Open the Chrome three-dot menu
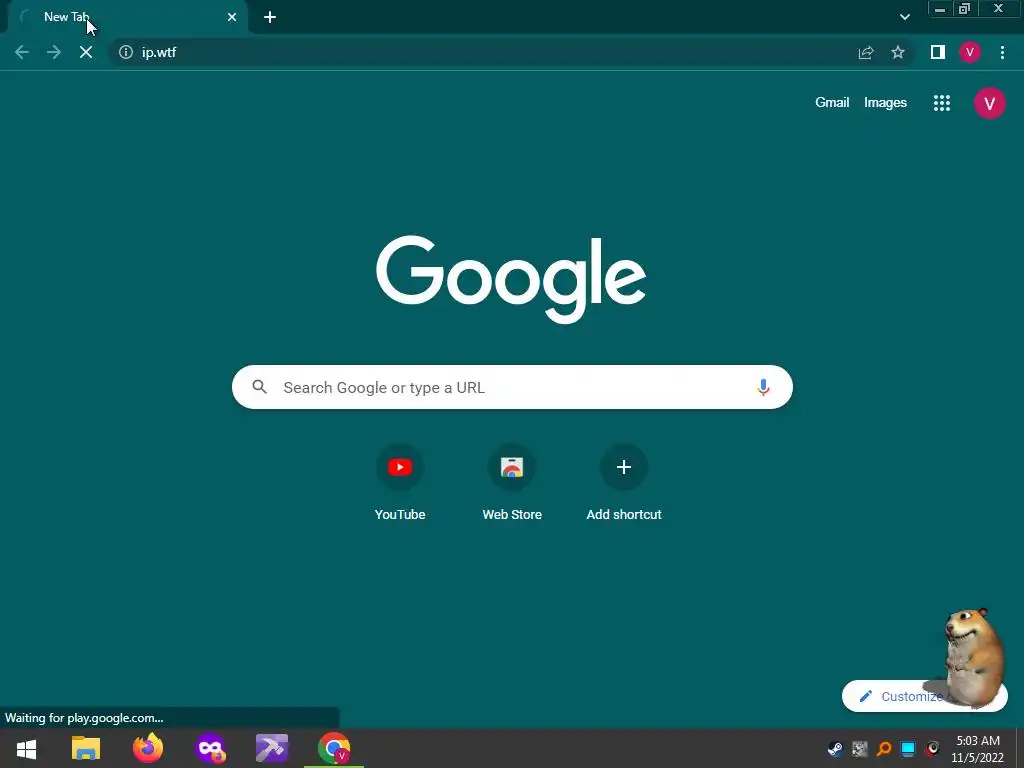 pyautogui.click(x=1002, y=52)
